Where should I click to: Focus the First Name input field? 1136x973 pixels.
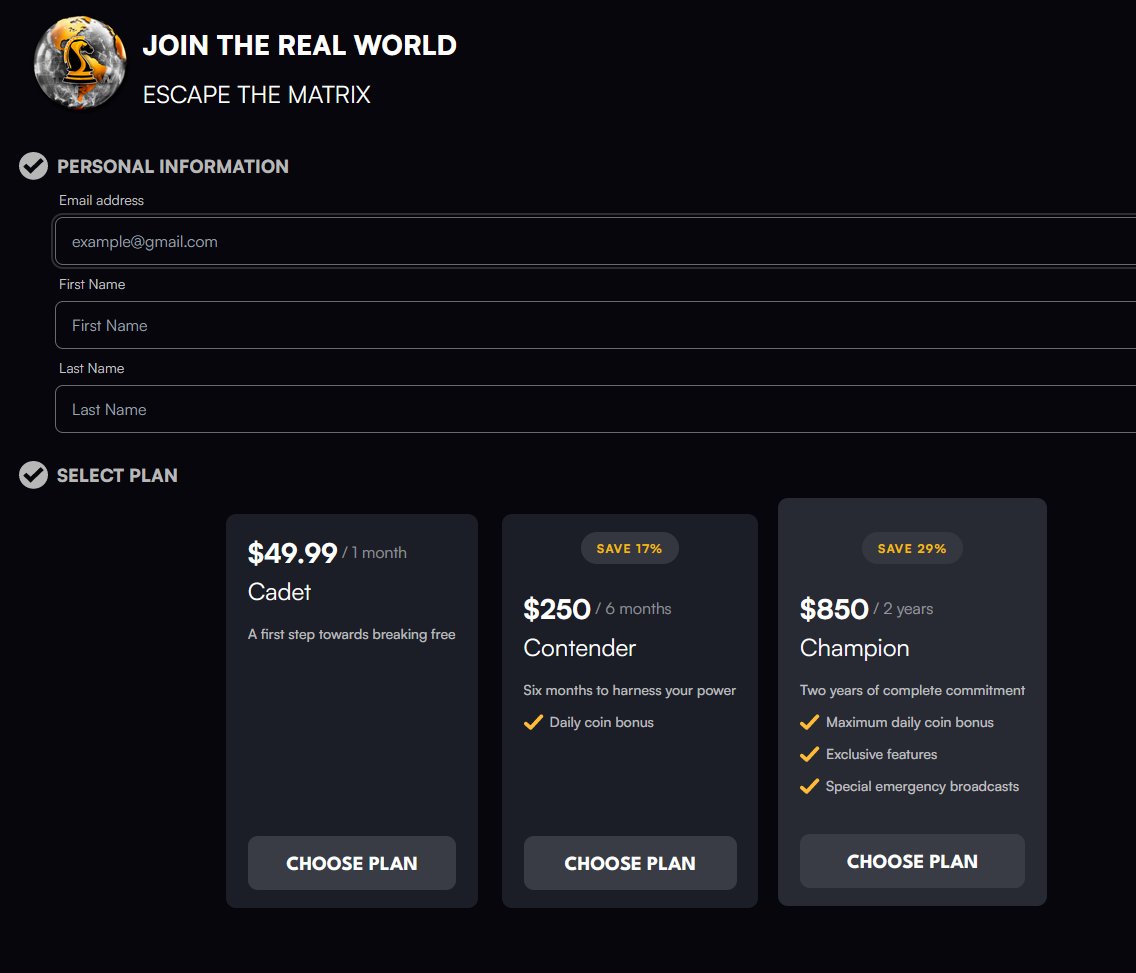click(x=596, y=325)
